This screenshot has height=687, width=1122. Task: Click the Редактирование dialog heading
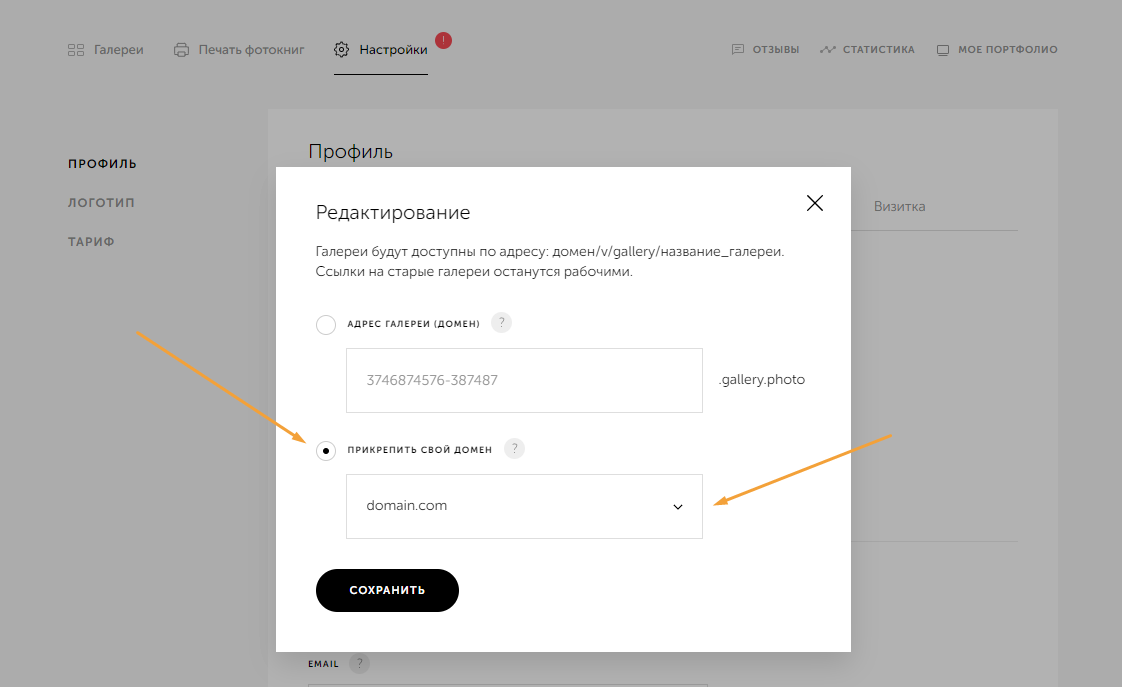coord(393,213)
